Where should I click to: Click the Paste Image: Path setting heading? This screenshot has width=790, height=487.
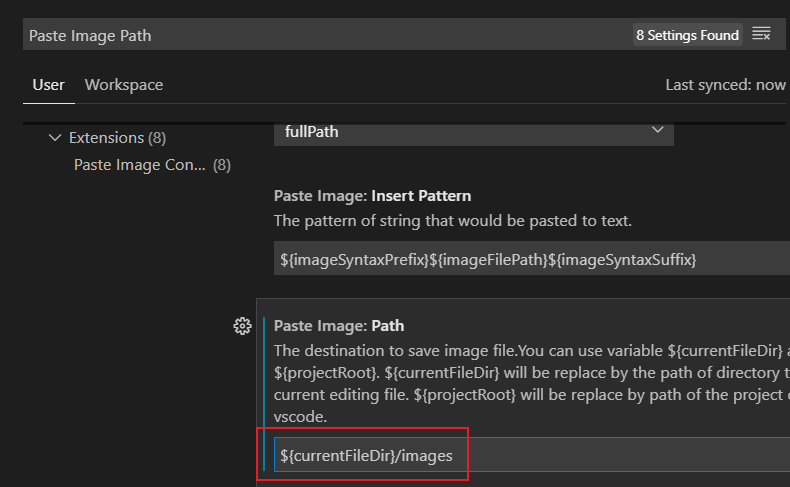pyautogui.click(x=339, y=326)
